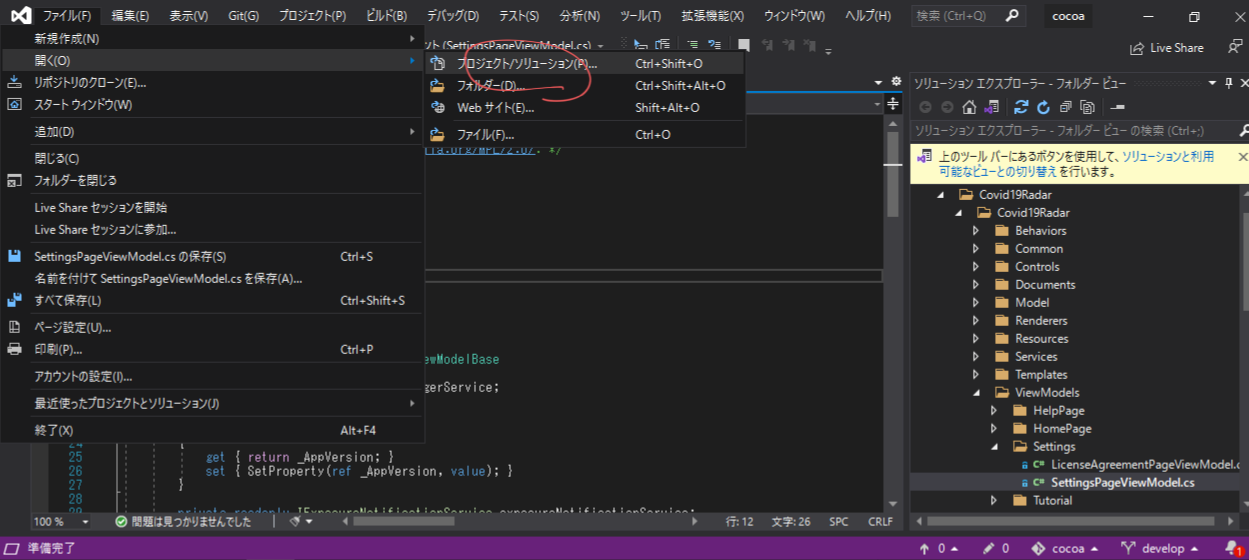This screenshot has height=560, width=1249.
Task: Dismiss the yellow info bar
Action: click(1242, 157)
